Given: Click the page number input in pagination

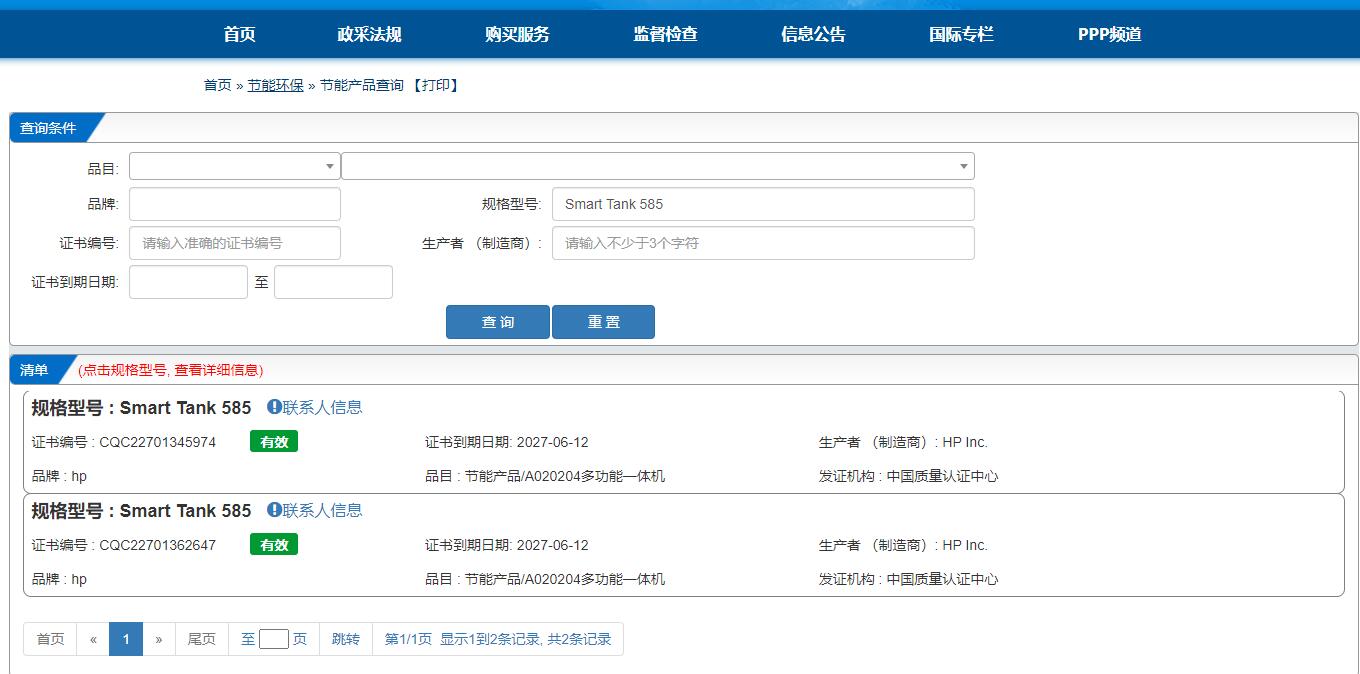Looking at the screenshot, I should pos(274,639).
